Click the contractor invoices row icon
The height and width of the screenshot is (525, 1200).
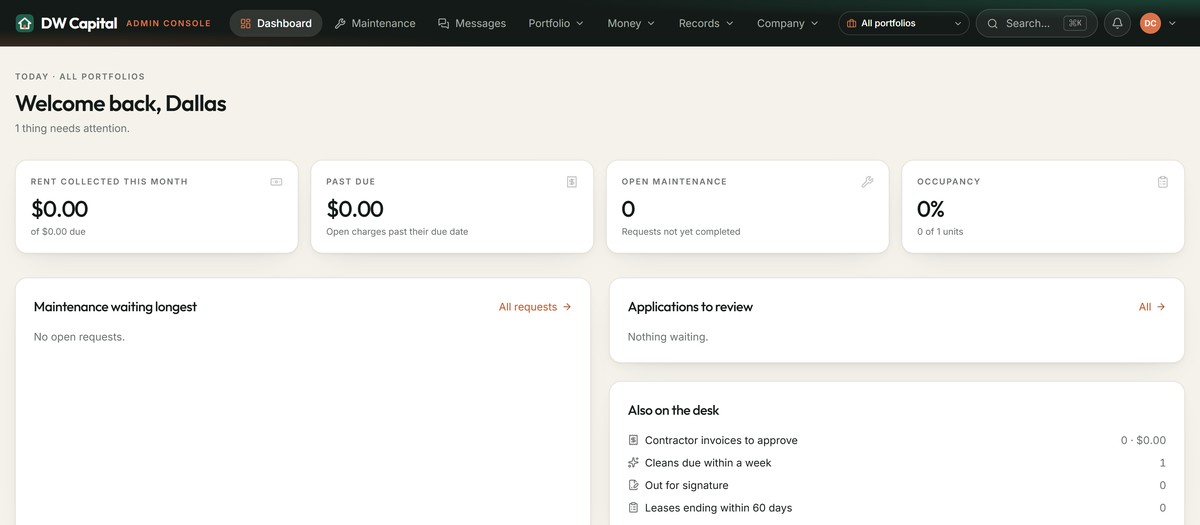pos(633,440)
